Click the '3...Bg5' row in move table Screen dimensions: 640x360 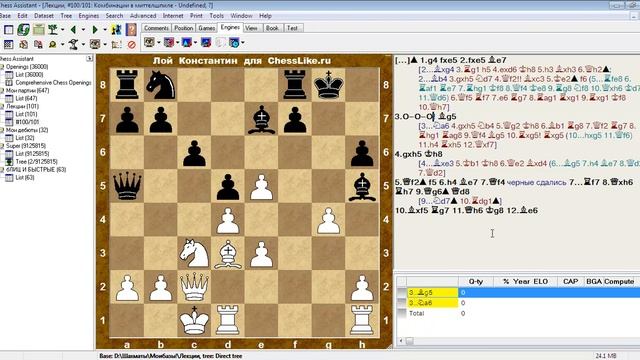[x=518, y=292]
